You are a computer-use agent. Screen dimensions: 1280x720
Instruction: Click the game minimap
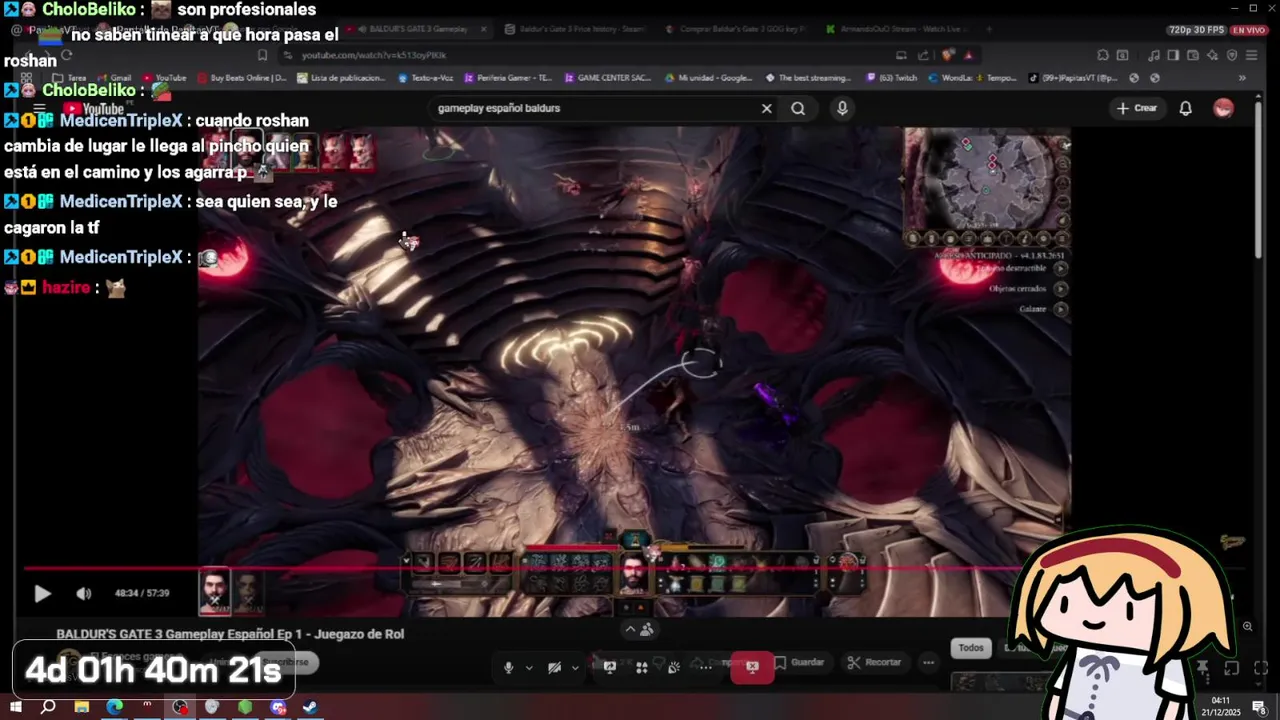click(x=987, y=182)
